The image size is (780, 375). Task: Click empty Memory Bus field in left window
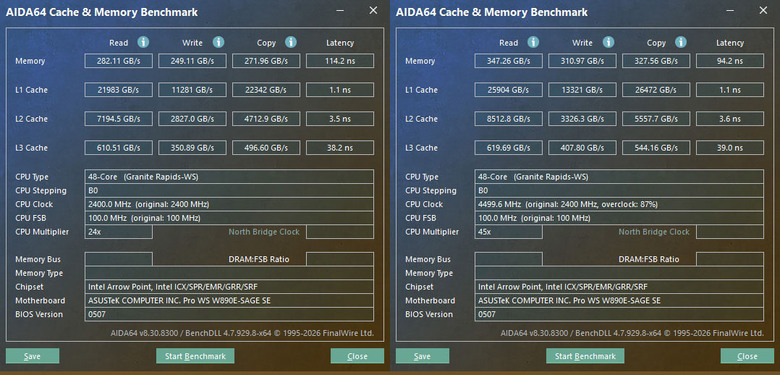(118, 259)
